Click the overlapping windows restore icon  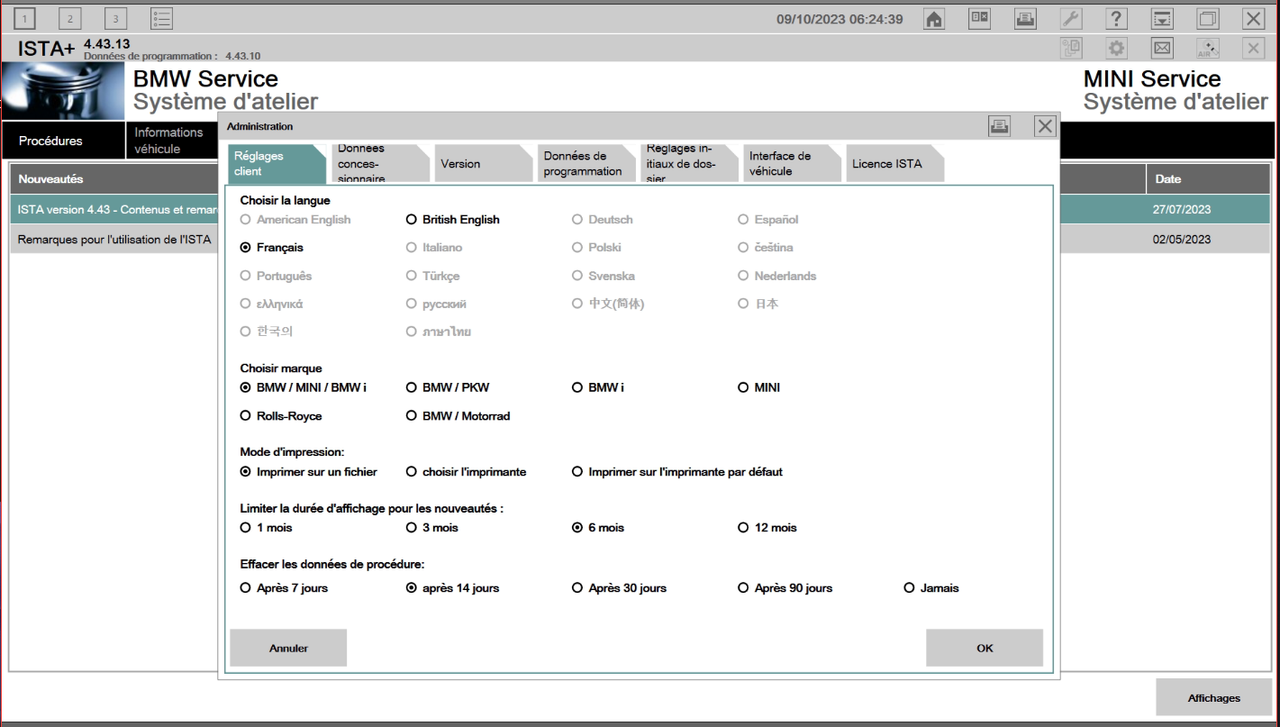1208,19
